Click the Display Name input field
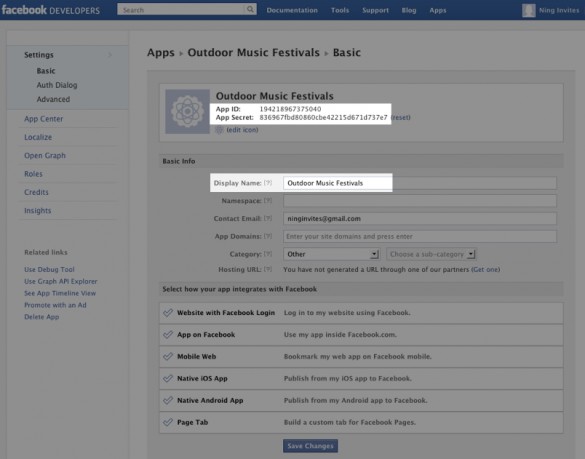The image size is (585, 459). (420, 183)
